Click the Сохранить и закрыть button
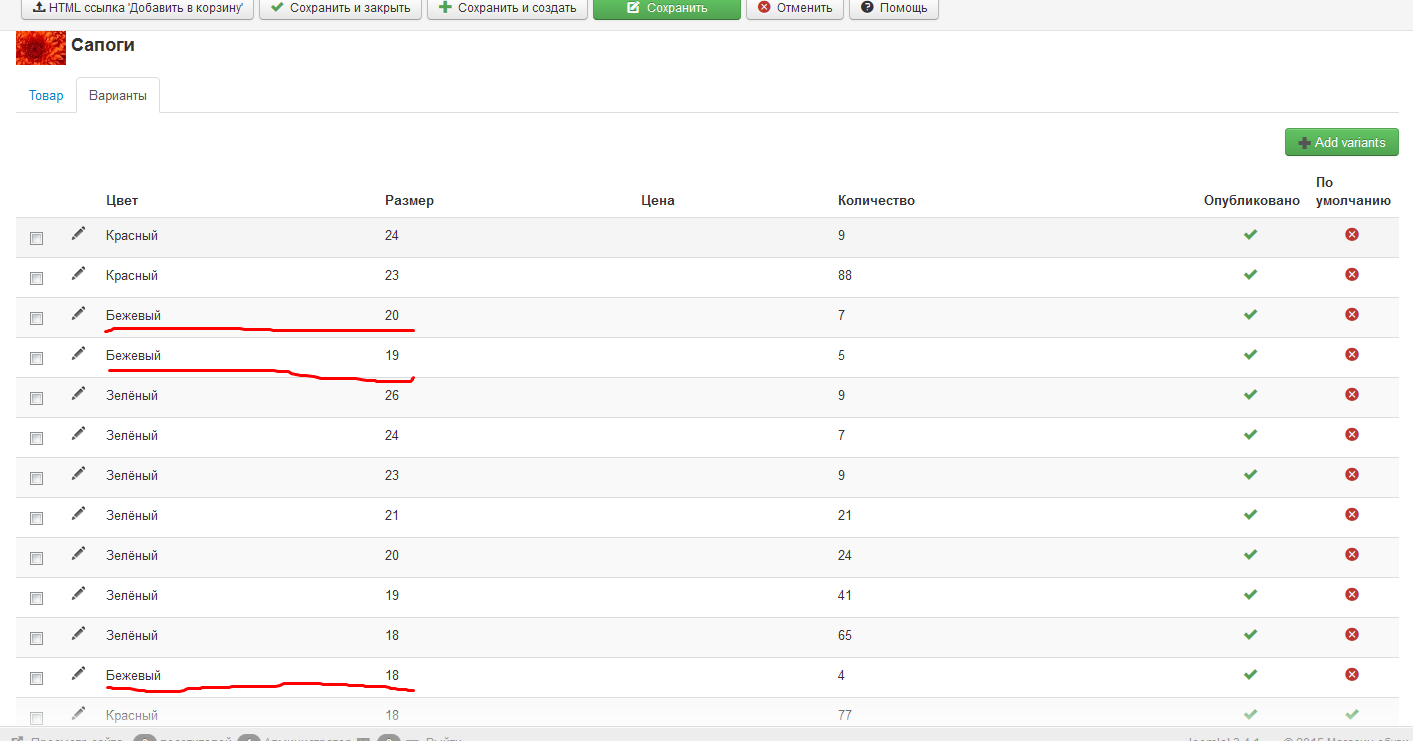 340,8
